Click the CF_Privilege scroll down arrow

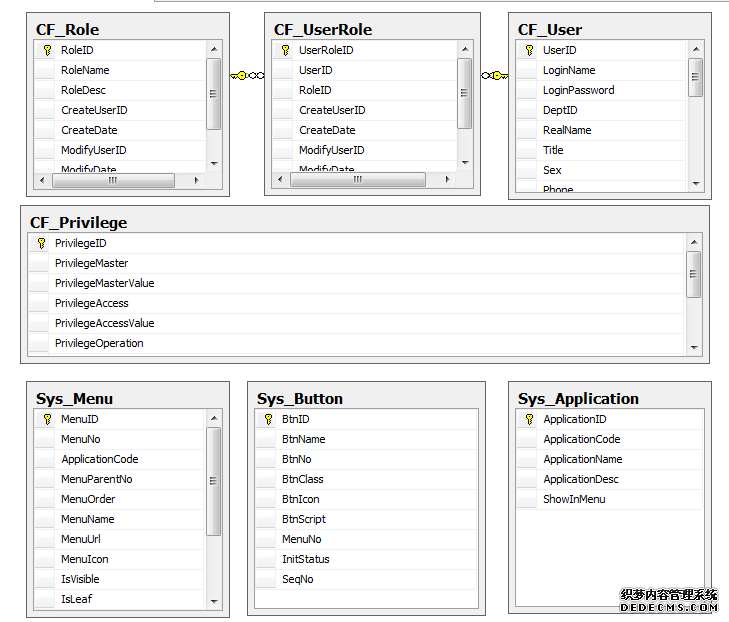point(694,347)
